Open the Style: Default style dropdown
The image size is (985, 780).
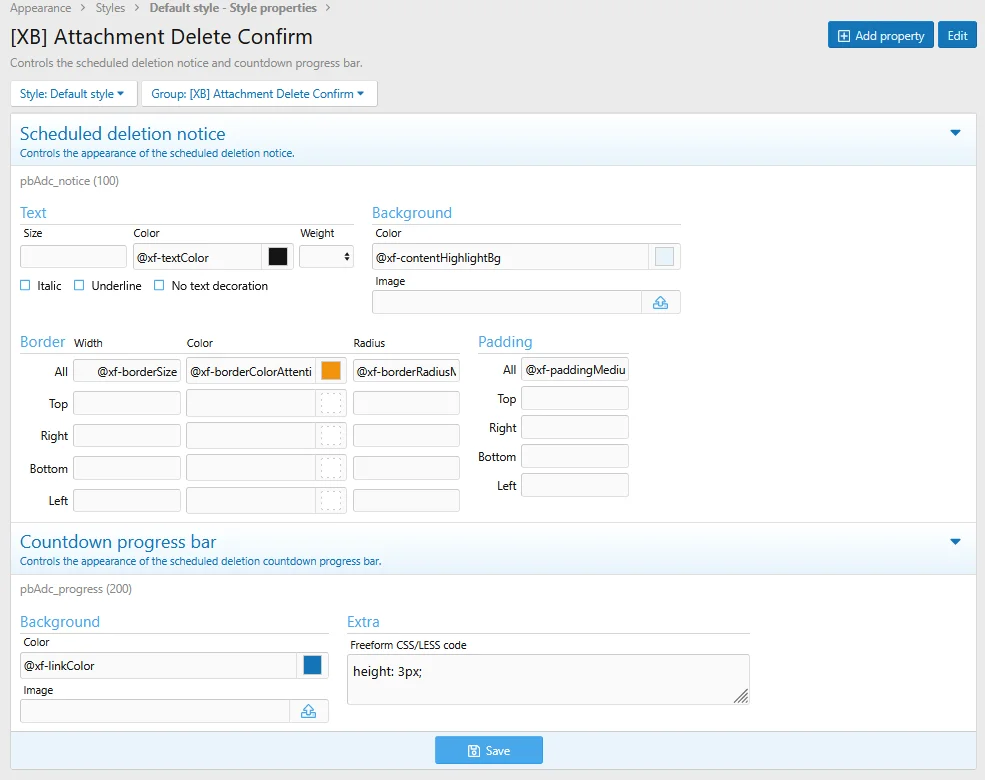pyautogui.click(x=72, y=94)
